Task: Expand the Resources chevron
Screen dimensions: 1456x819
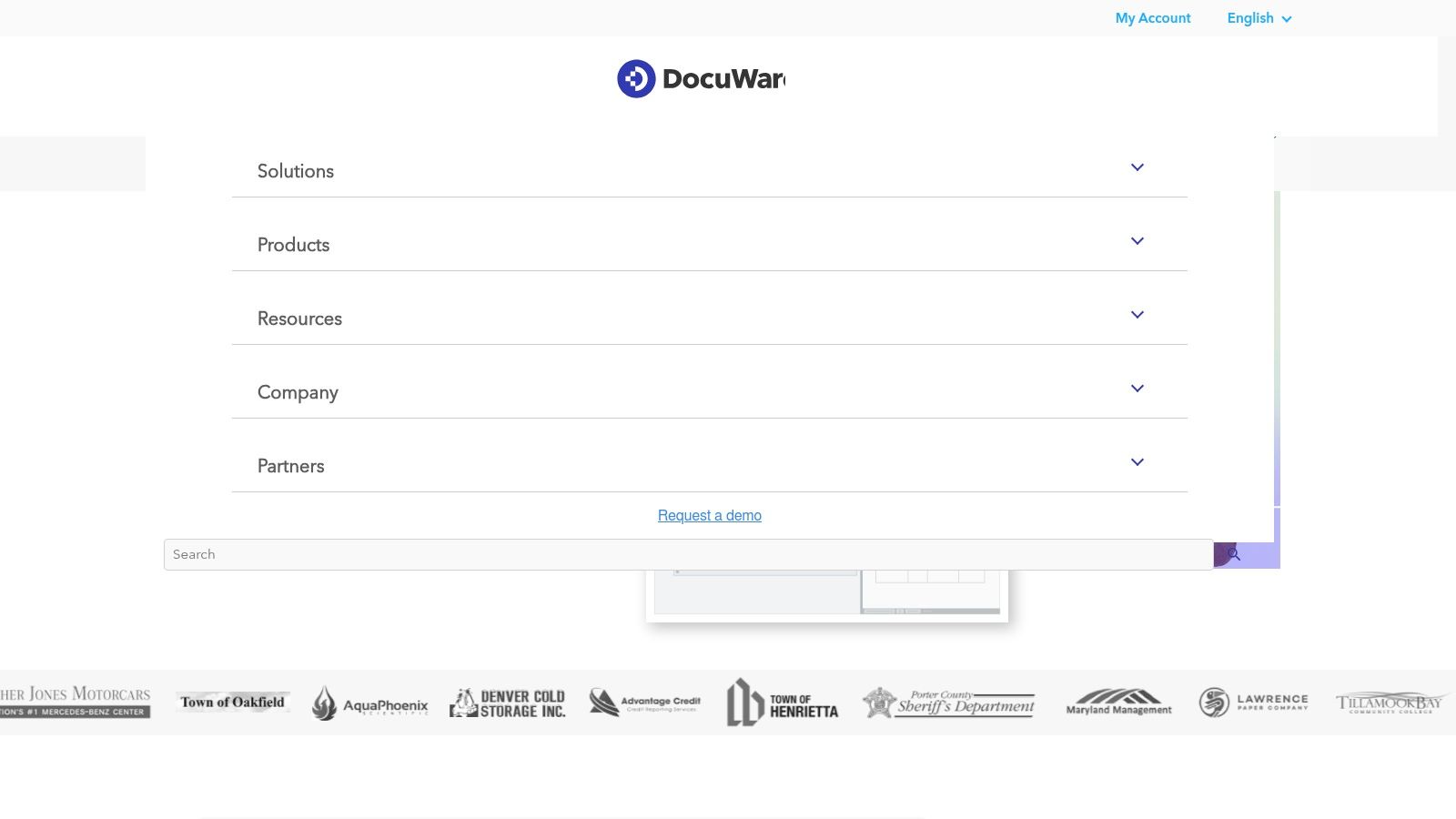Action: point(1137,315)
